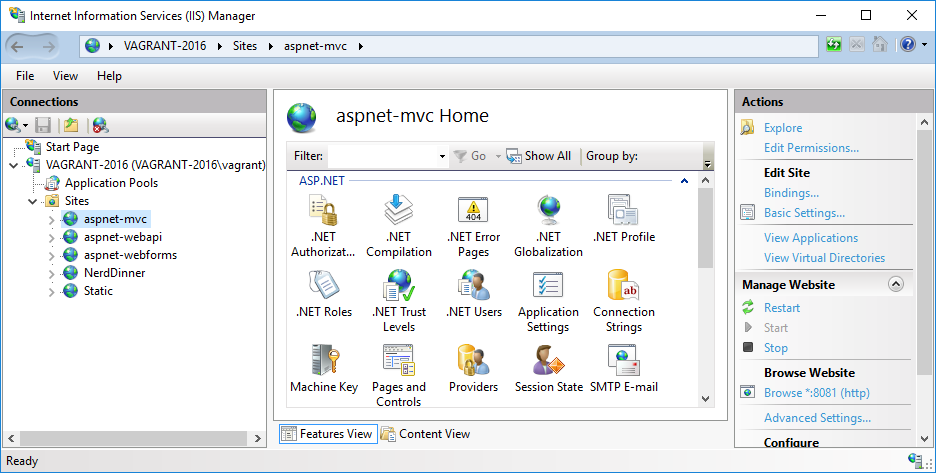The width and height of the screenshot is (936, 473).
Task: Click in the Filter text field
Action: (383, 156)
